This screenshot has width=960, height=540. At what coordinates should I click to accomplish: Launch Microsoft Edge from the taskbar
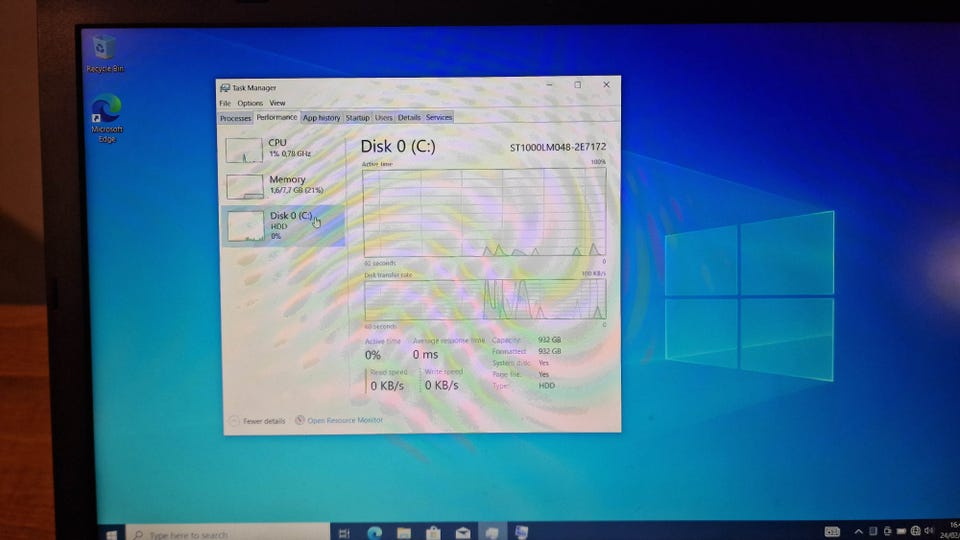[x=374, y=533]
